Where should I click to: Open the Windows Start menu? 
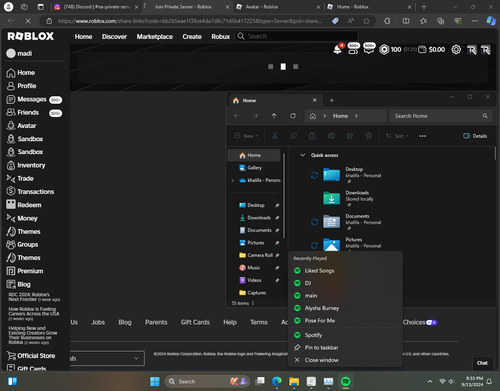(155, 381)
